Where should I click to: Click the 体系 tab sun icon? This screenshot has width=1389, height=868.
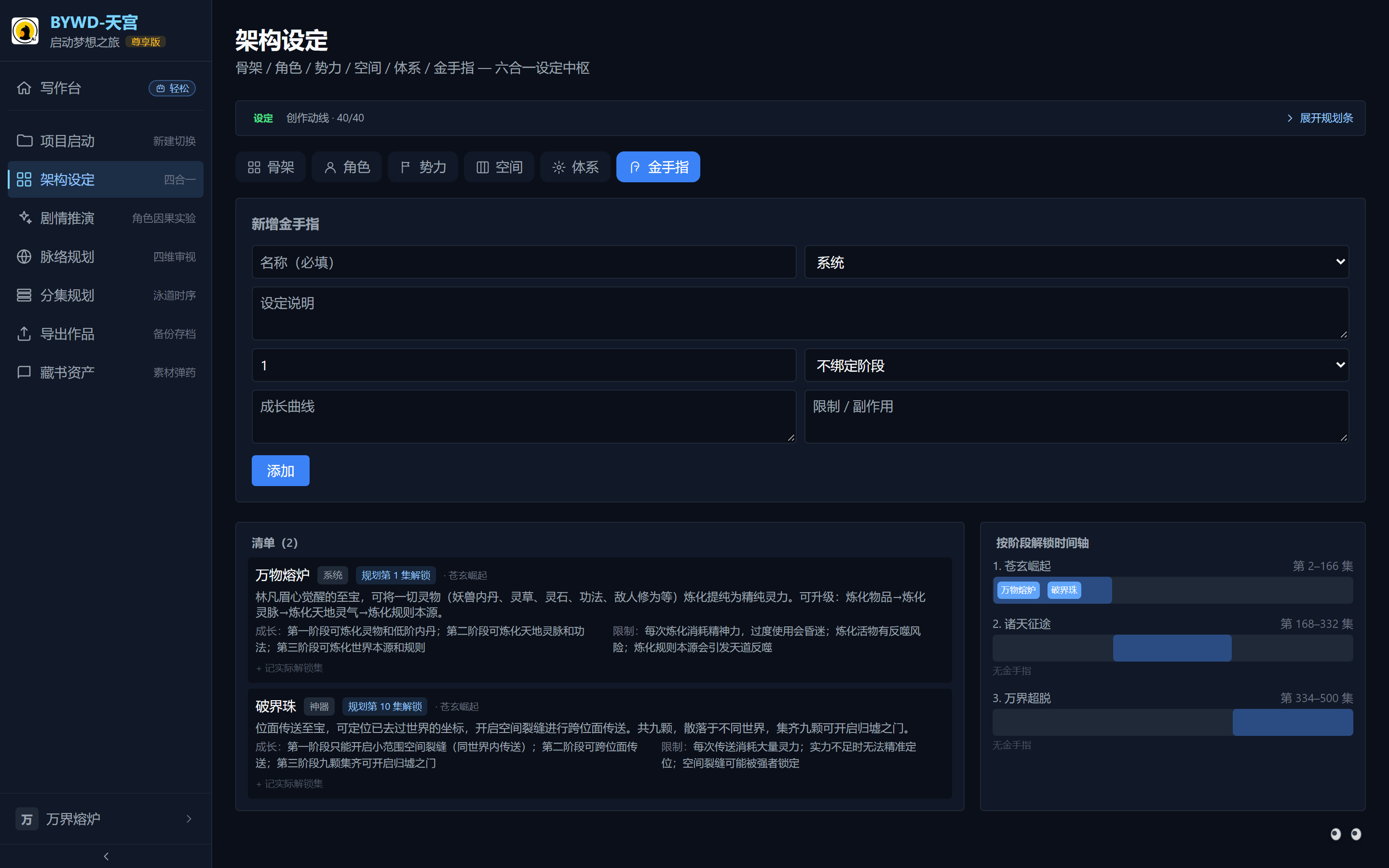[558, 167]
